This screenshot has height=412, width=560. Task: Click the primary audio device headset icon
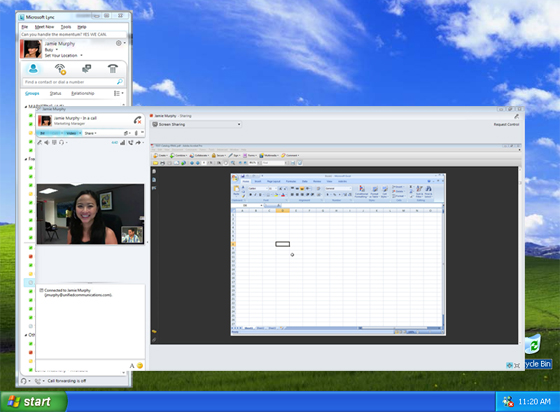[x=24, y=381]
